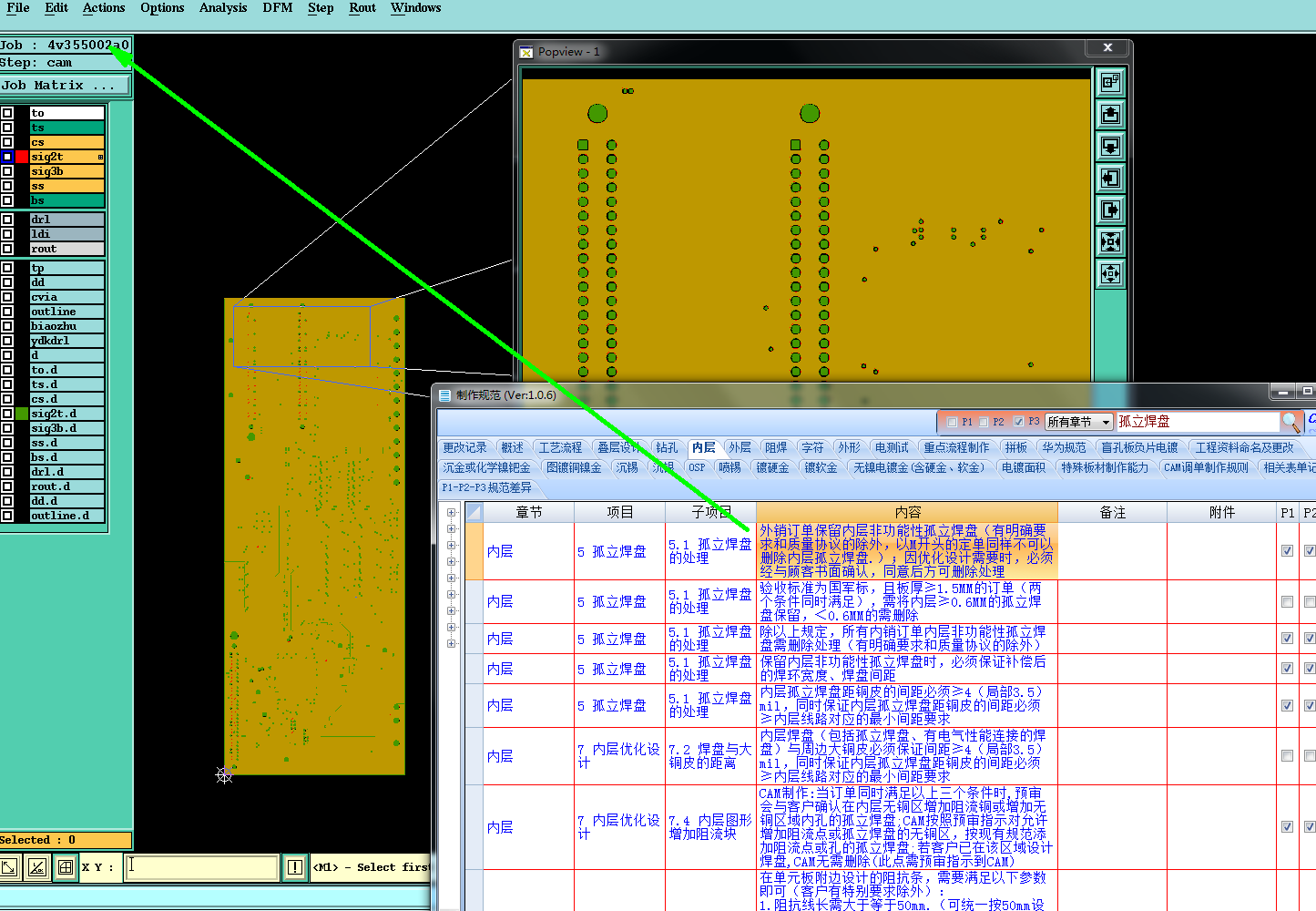This screenshot has height=911, width=1316.
Task: Expand the fourth tree node beside the spec table
Action: (451, 562)
